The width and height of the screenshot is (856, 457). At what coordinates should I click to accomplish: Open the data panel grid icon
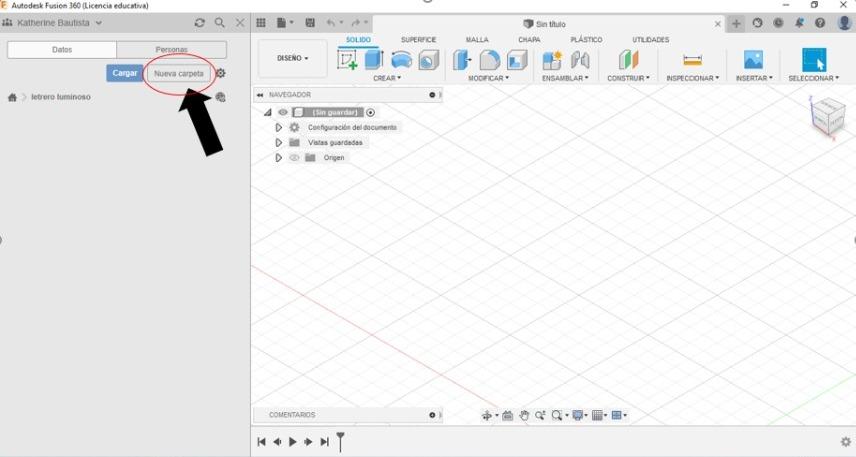pos(261,23)
